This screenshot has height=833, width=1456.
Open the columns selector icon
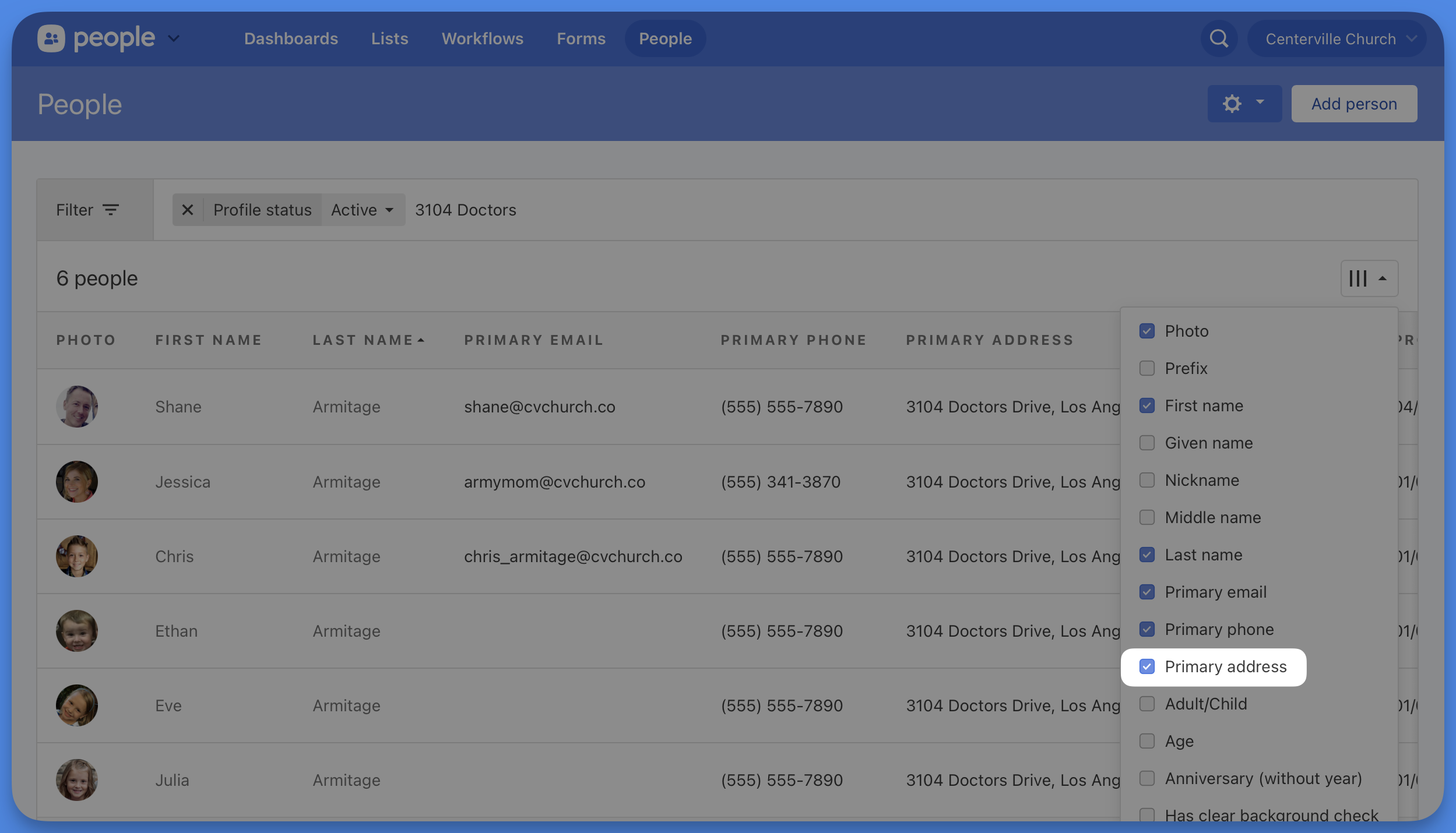pos(1359,278)
